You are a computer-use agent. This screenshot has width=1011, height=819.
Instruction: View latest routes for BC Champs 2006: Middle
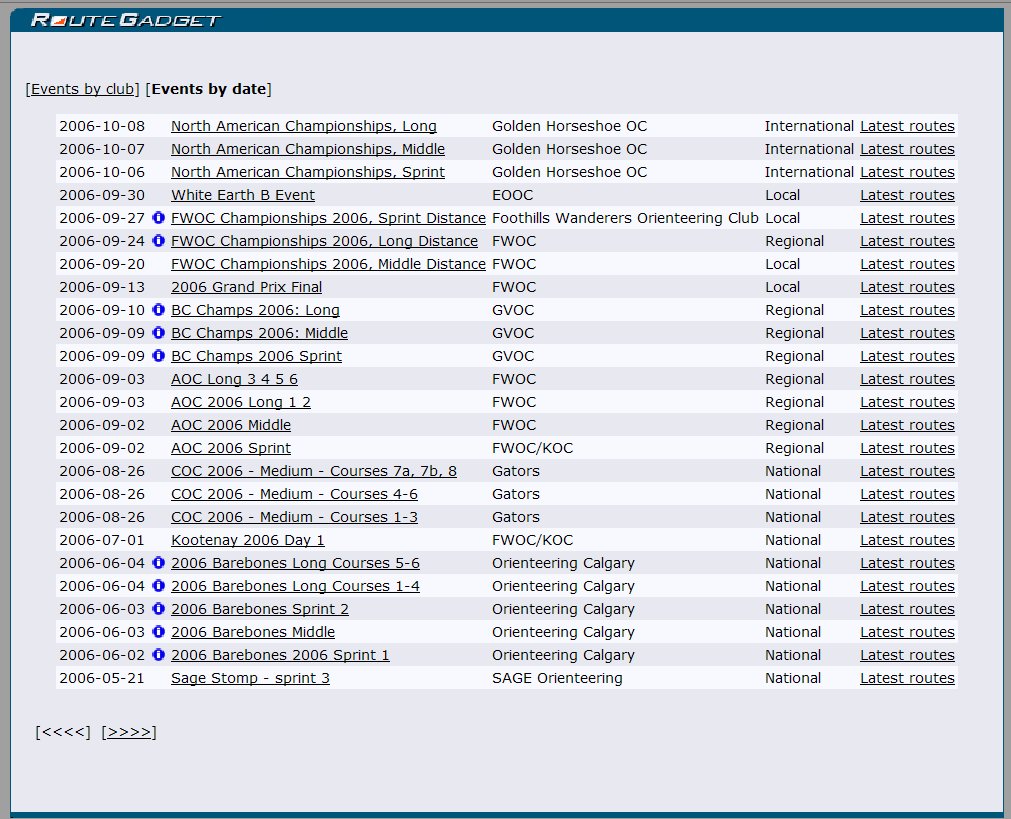click(x=907, y=333)
